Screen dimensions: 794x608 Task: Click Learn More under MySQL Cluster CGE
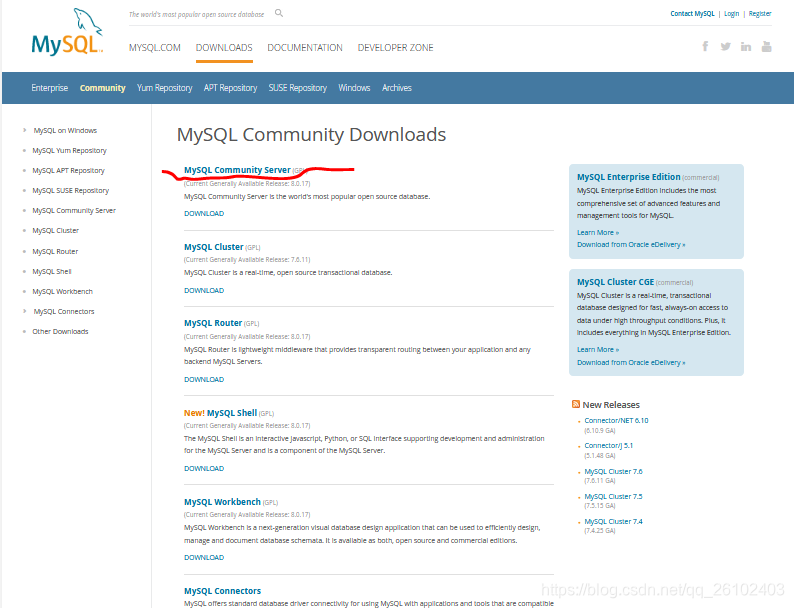pos(598,349)
